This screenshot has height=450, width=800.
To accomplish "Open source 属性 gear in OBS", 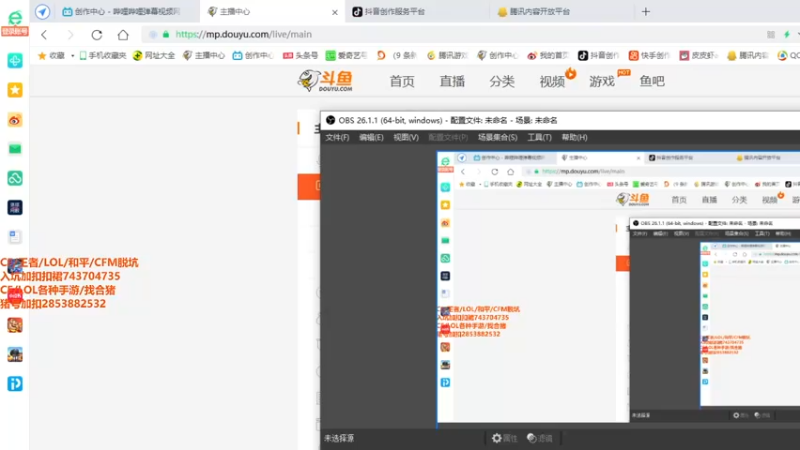I will tap(504, 438).
